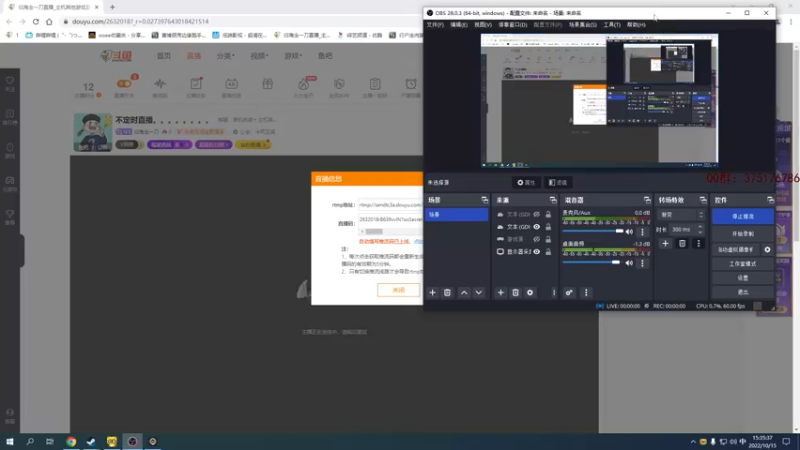The width and height of the screenshot is (800, 450).
Task: Toggle lock on second Text (GDI) source
Action: point(548,227)
